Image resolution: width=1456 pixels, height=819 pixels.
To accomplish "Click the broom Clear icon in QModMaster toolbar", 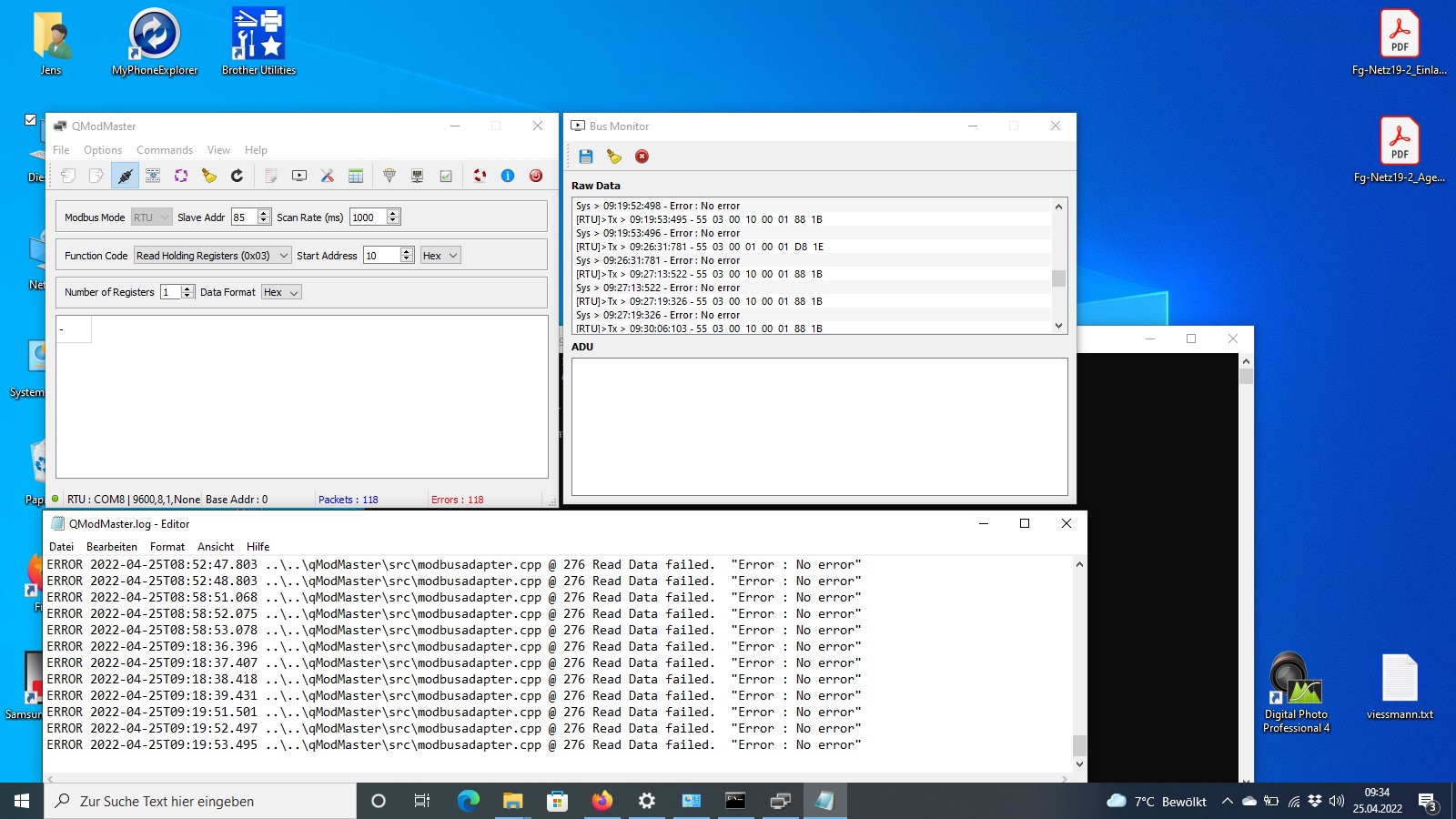I will 209,176.
